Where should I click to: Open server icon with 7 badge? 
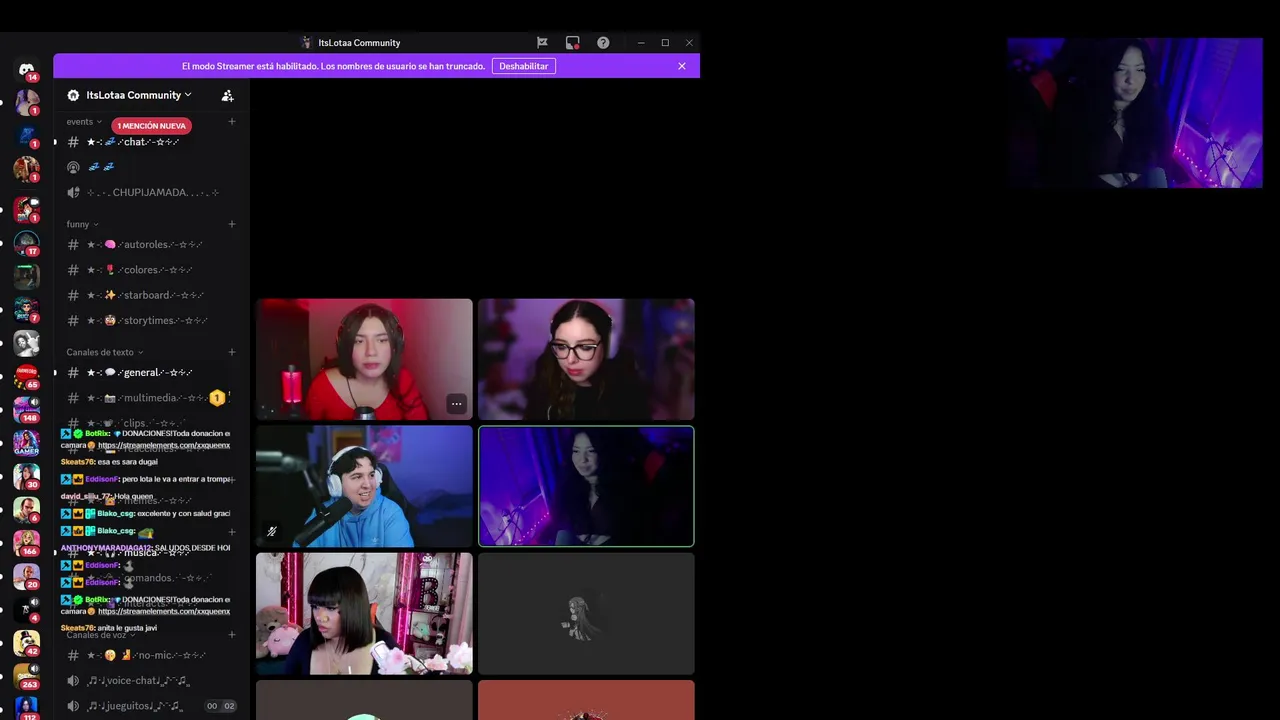click(x=26, y=310)
